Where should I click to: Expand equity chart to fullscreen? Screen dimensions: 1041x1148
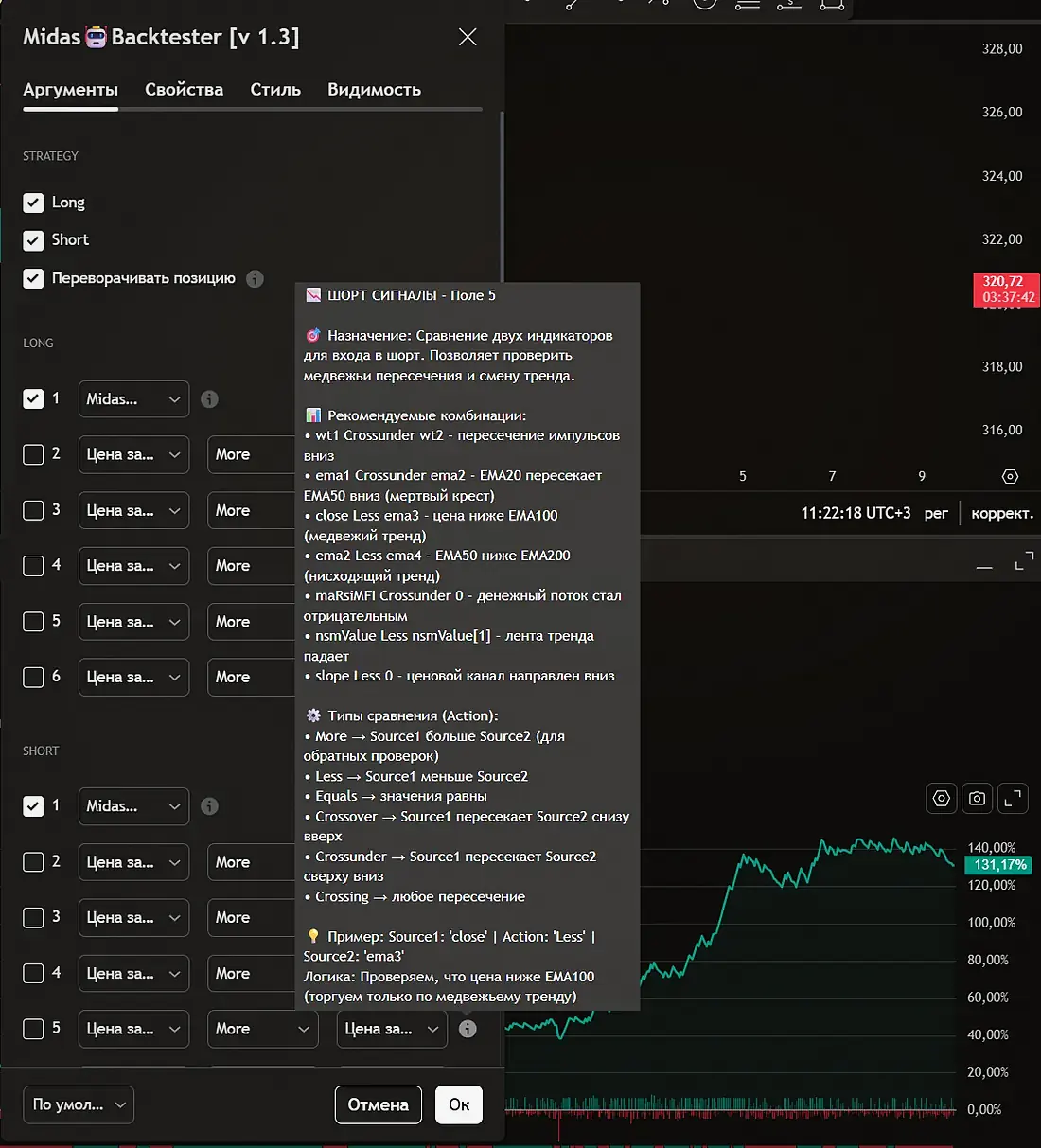[x=1013, y=799]
